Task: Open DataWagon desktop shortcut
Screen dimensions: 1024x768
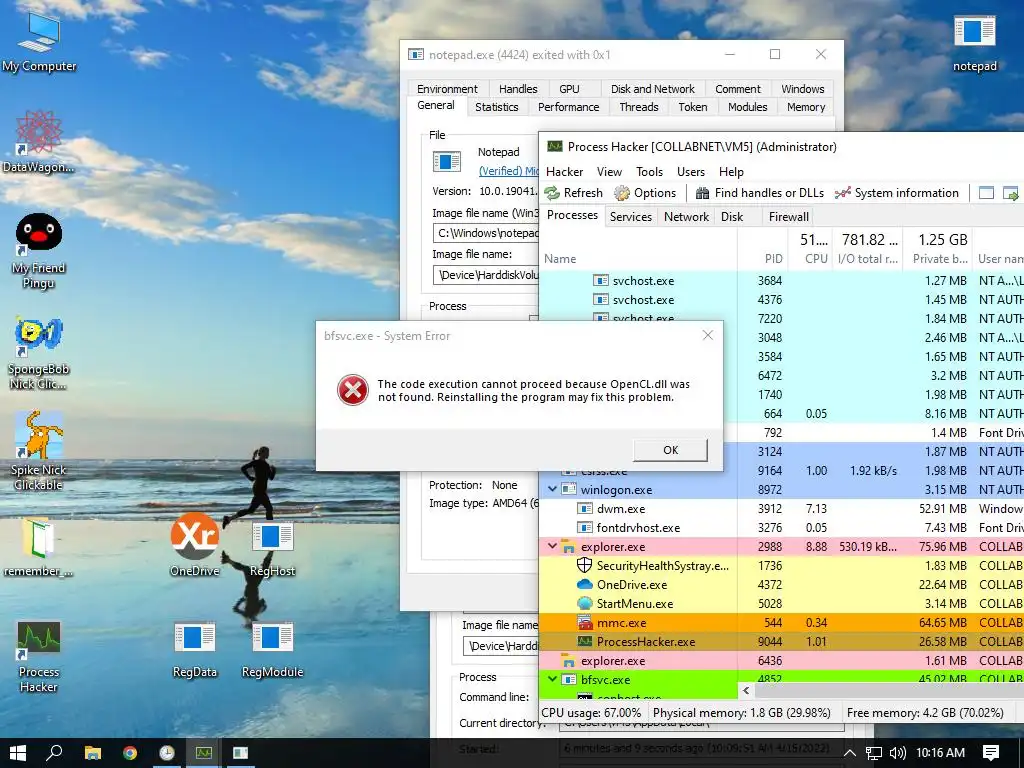Action: pyautogui.click(x=39, y=140)
